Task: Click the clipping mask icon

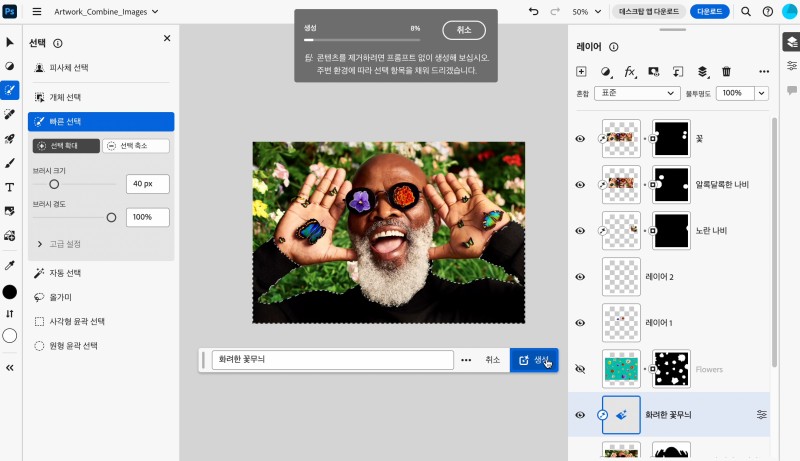Action: pyautogui.click(x=678, y=71)
